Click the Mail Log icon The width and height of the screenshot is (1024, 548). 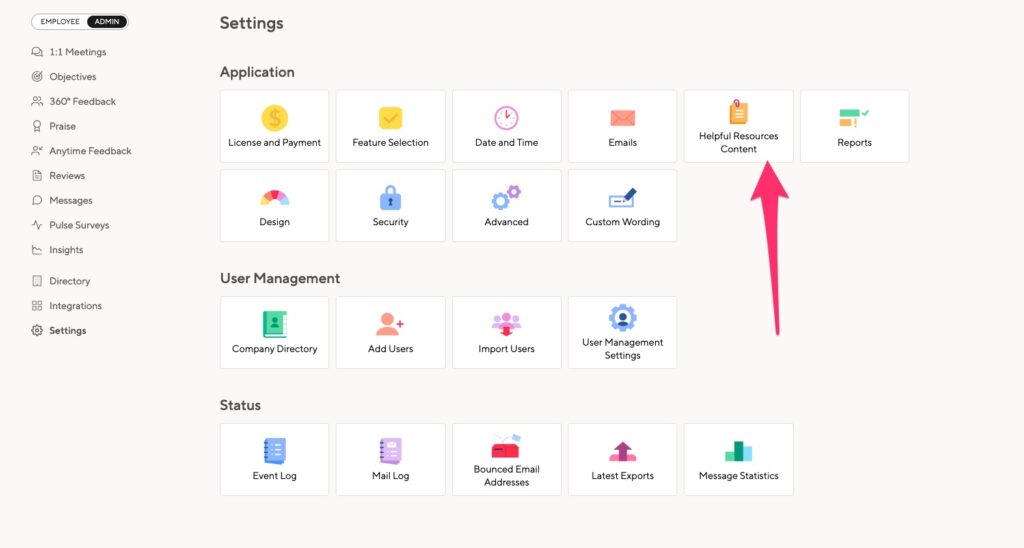point(391,451)
